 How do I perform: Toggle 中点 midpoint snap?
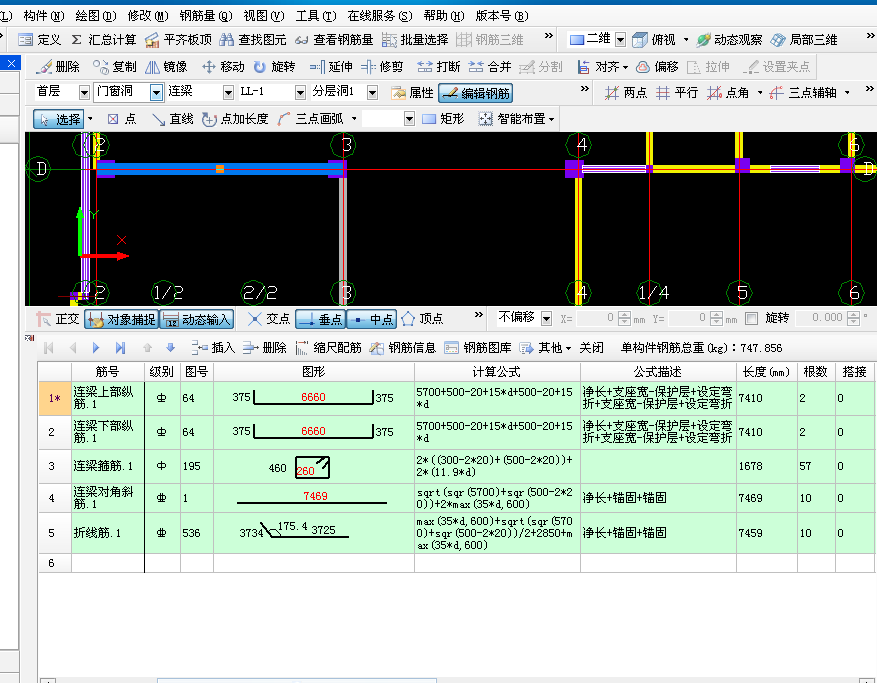[x=372, y=319]
